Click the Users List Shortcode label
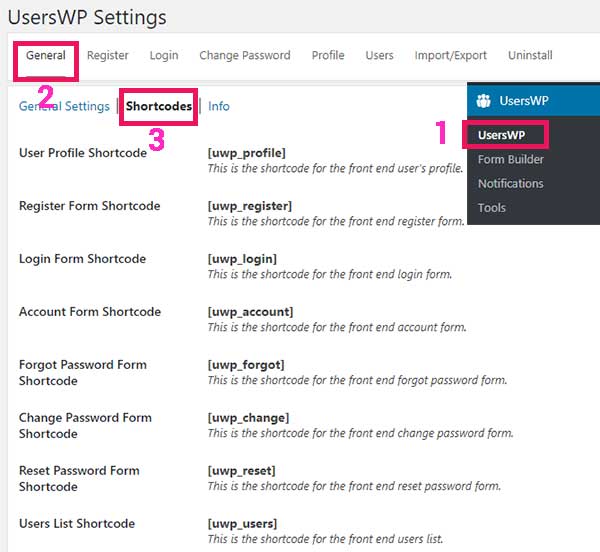Screen dimensions: 600x552 (77, 524)
